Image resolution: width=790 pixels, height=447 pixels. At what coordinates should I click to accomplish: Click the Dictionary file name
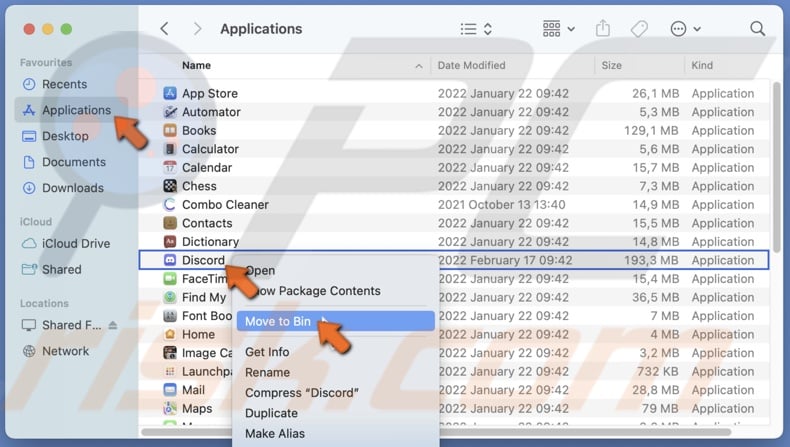coord(210,242)
